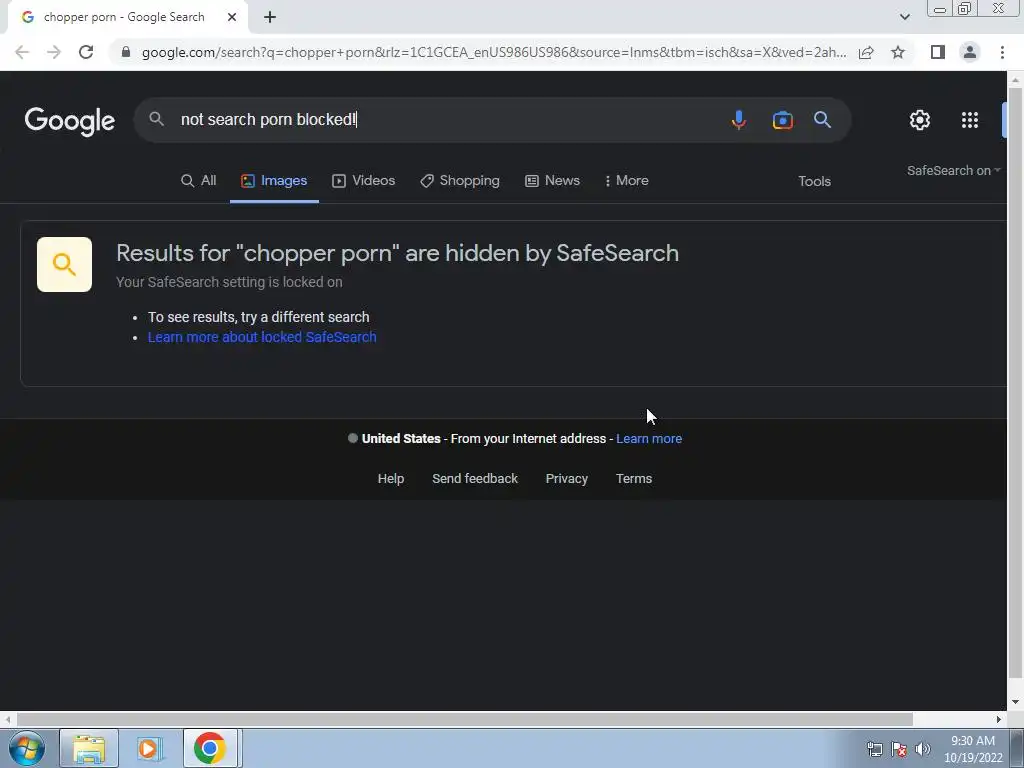
Task: Reload the page
Action: (86, 52)
